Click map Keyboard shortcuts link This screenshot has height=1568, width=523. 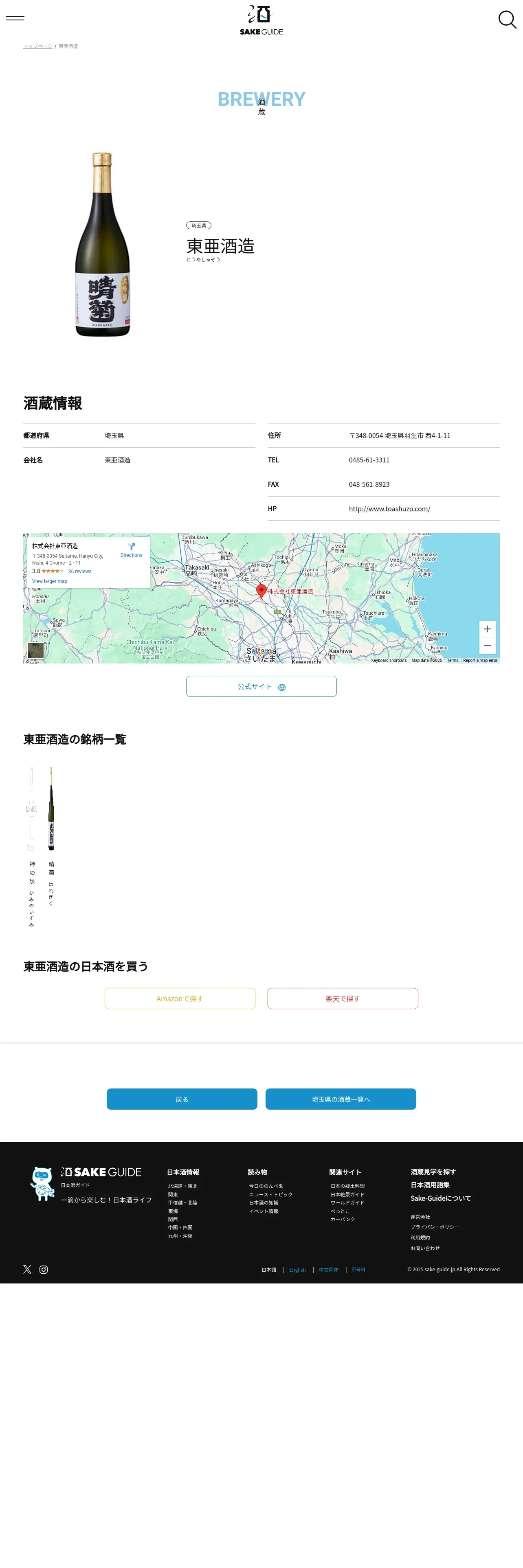click(x=389, y=660)
